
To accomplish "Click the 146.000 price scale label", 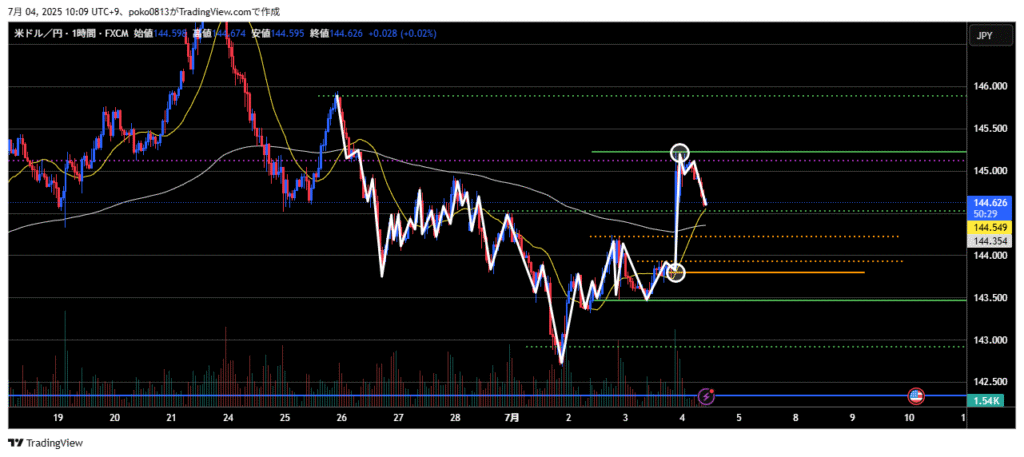I will coord(989,87).
